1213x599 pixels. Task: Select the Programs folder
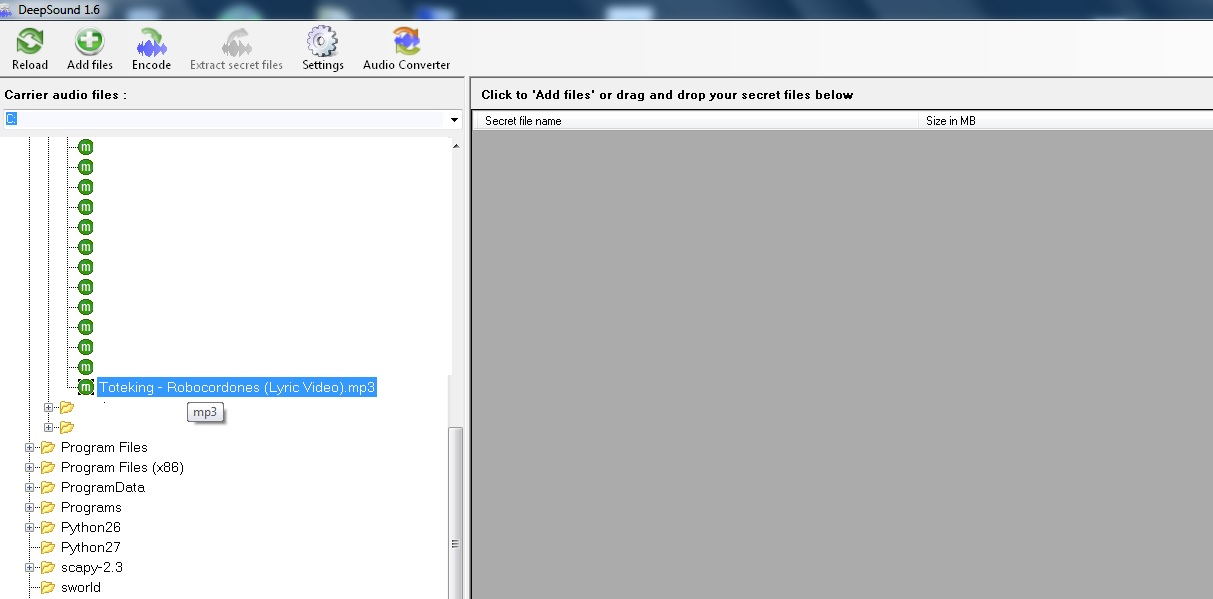pyautogui.click(x=90, y=507)
